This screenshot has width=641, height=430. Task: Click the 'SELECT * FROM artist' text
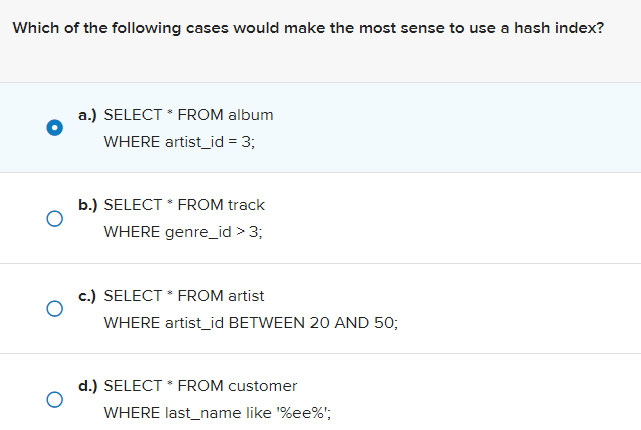click(x=184, y=296)
